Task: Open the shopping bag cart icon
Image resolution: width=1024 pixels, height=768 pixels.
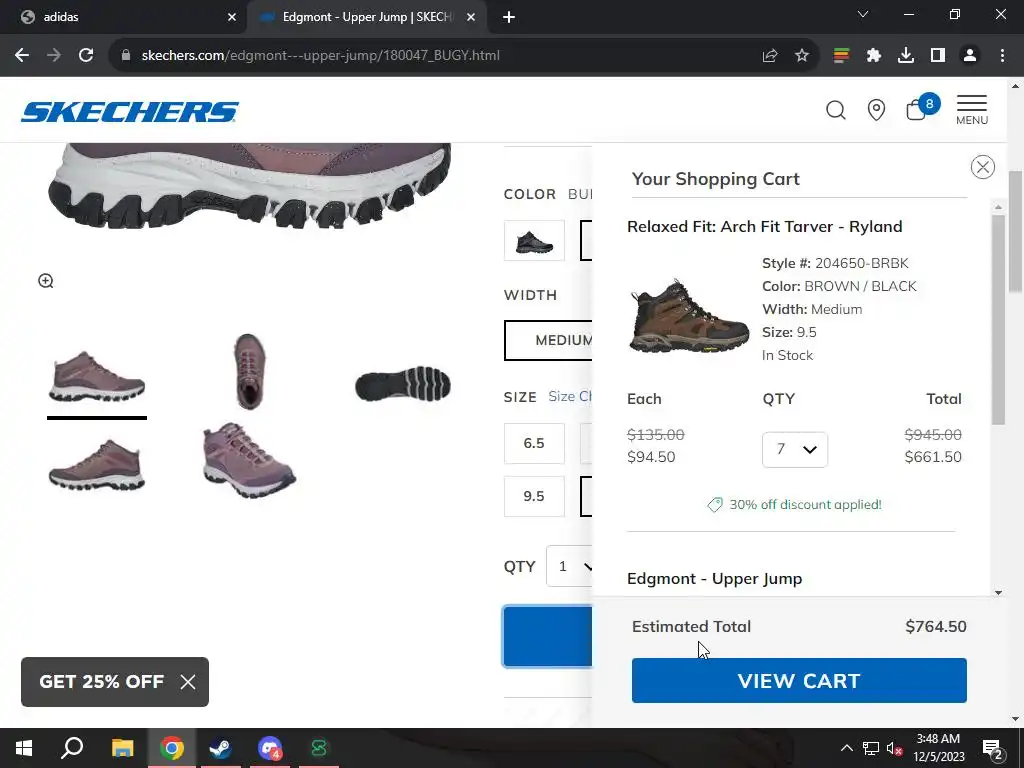Action: point(921,108)
